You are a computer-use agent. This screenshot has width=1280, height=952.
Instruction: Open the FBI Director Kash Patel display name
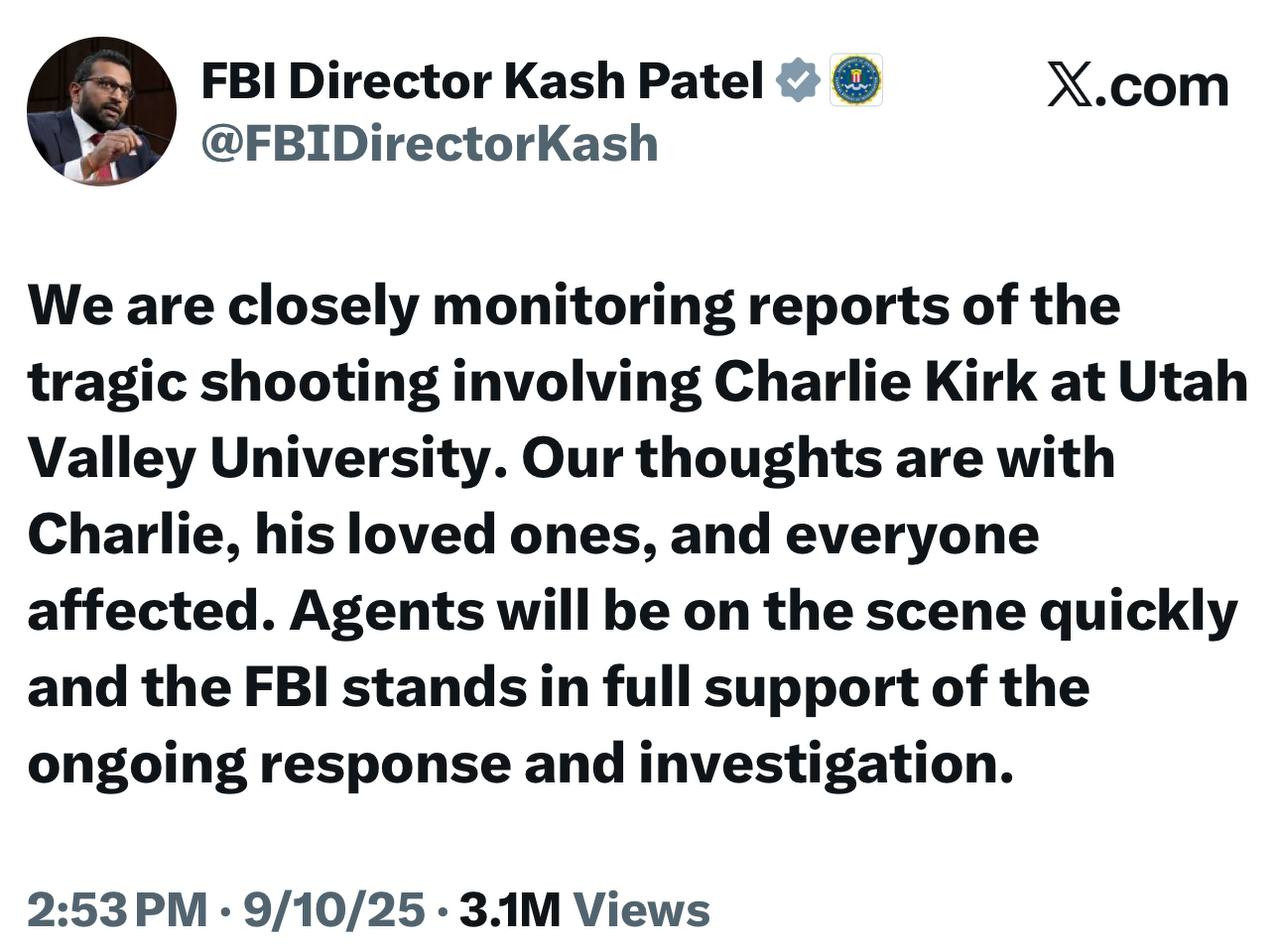(x=482, y=81)
